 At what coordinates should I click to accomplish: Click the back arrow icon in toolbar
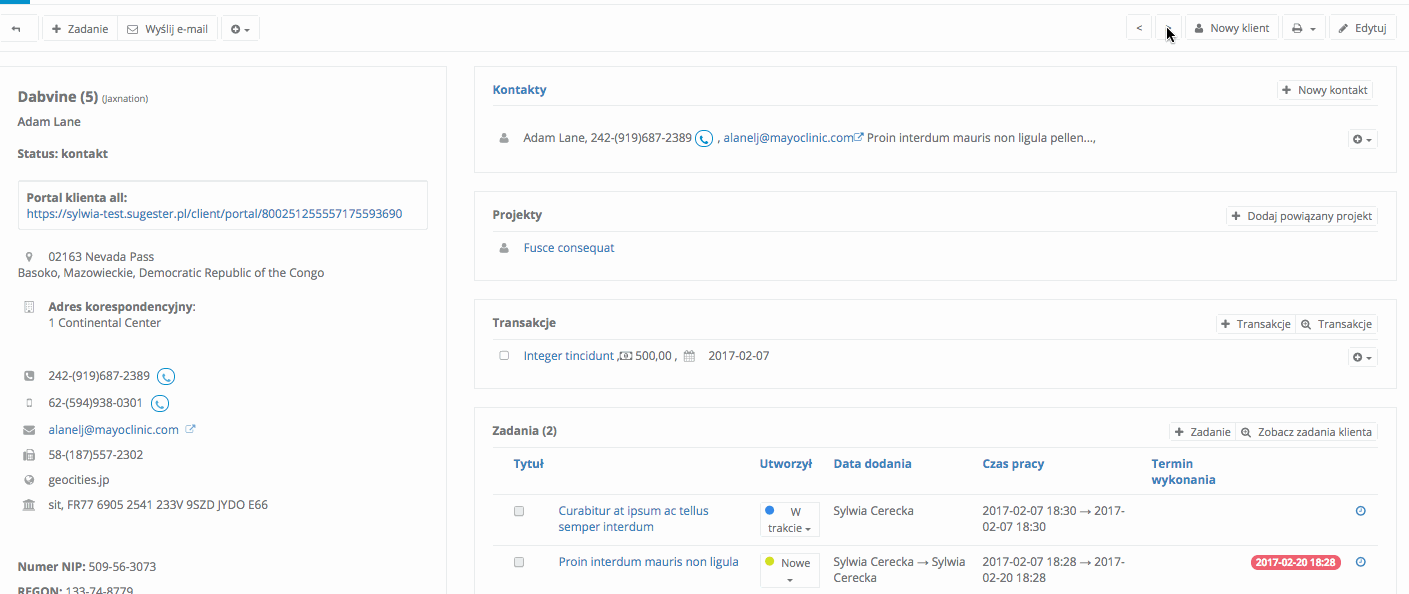[x=17, y=29]
